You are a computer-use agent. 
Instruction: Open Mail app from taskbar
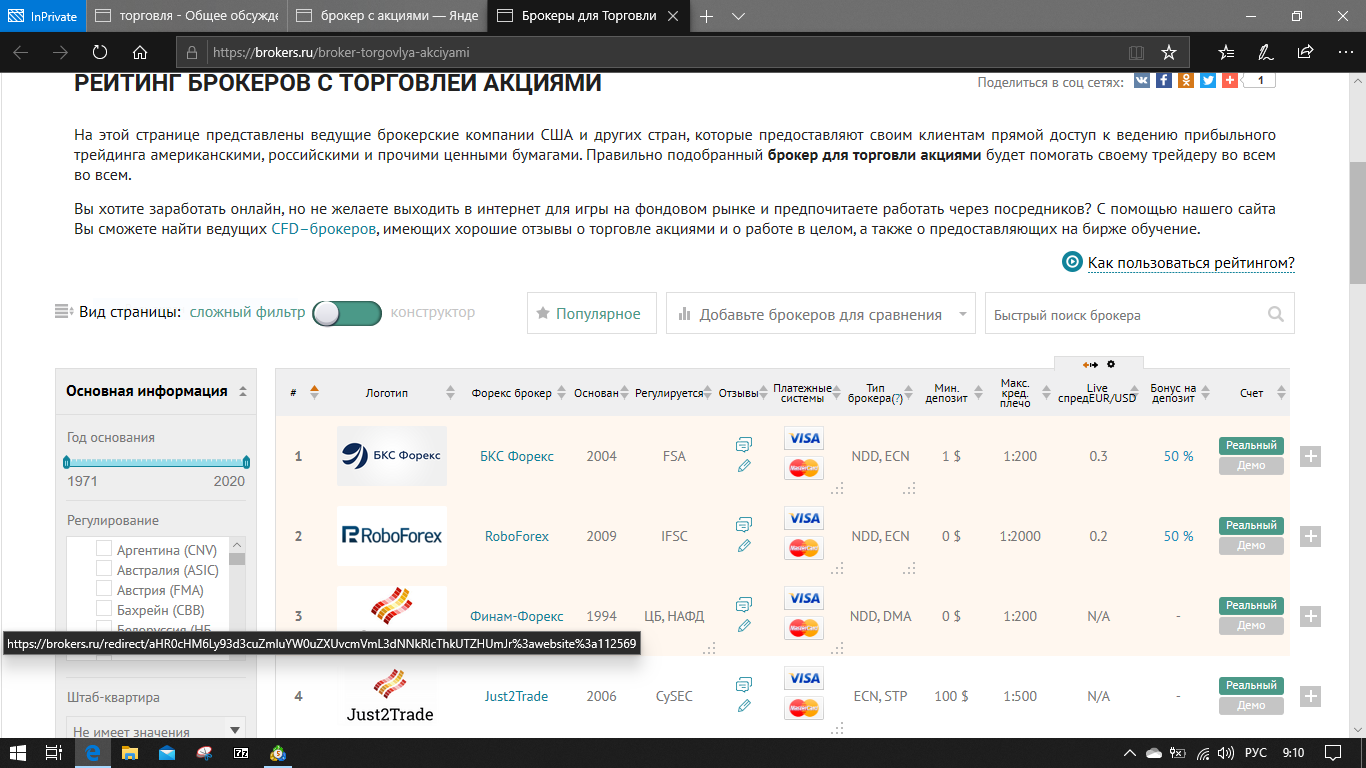pos(167,752)
